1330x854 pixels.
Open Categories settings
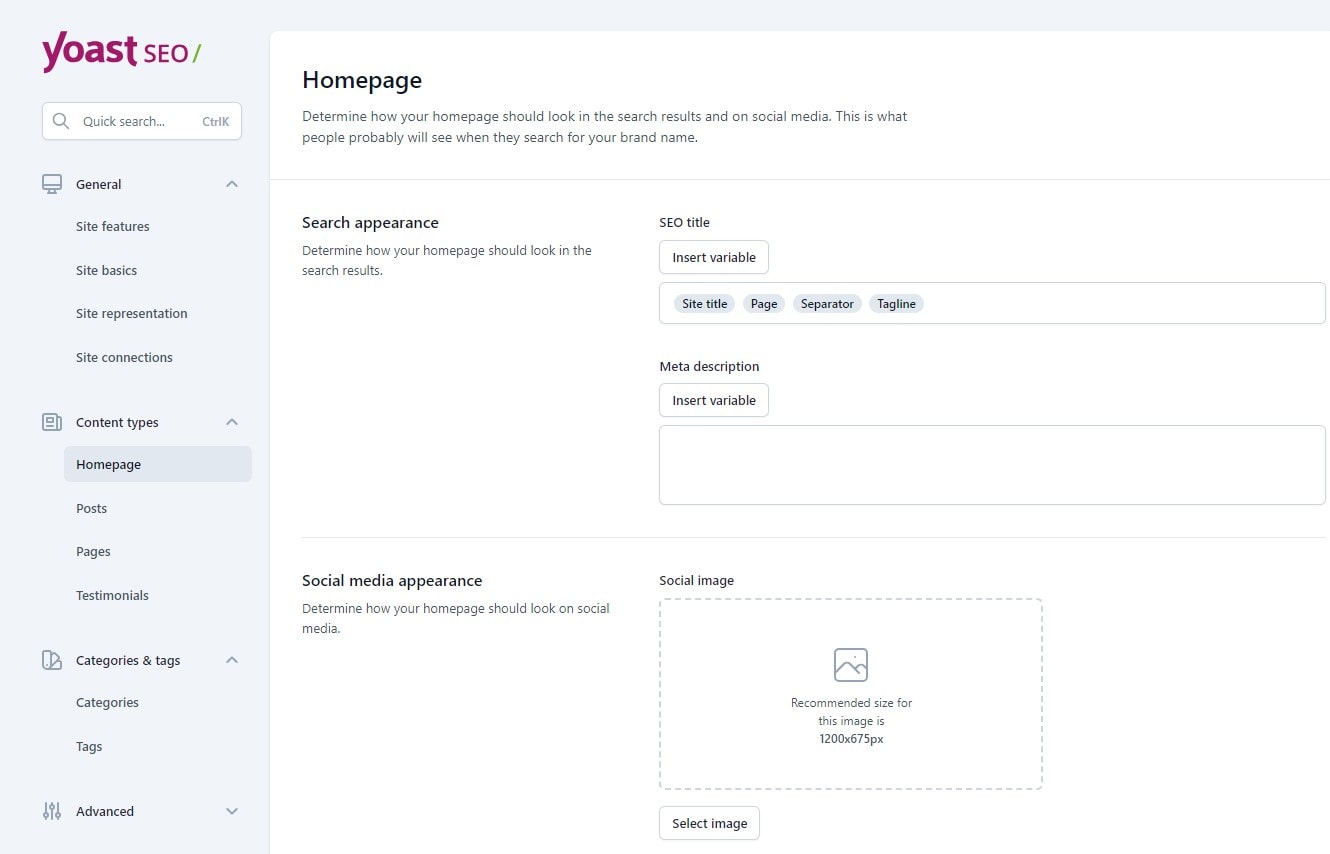point(108,702)
